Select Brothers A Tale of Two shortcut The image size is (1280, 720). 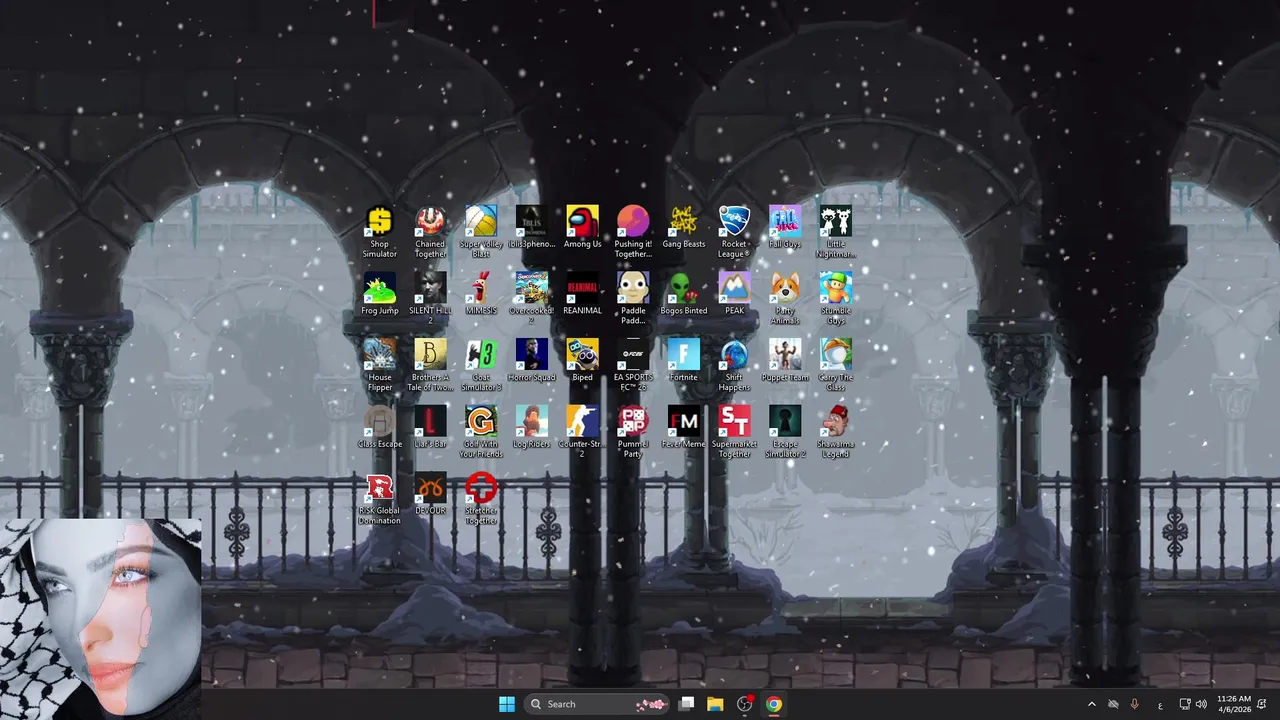tap(431, 366)
